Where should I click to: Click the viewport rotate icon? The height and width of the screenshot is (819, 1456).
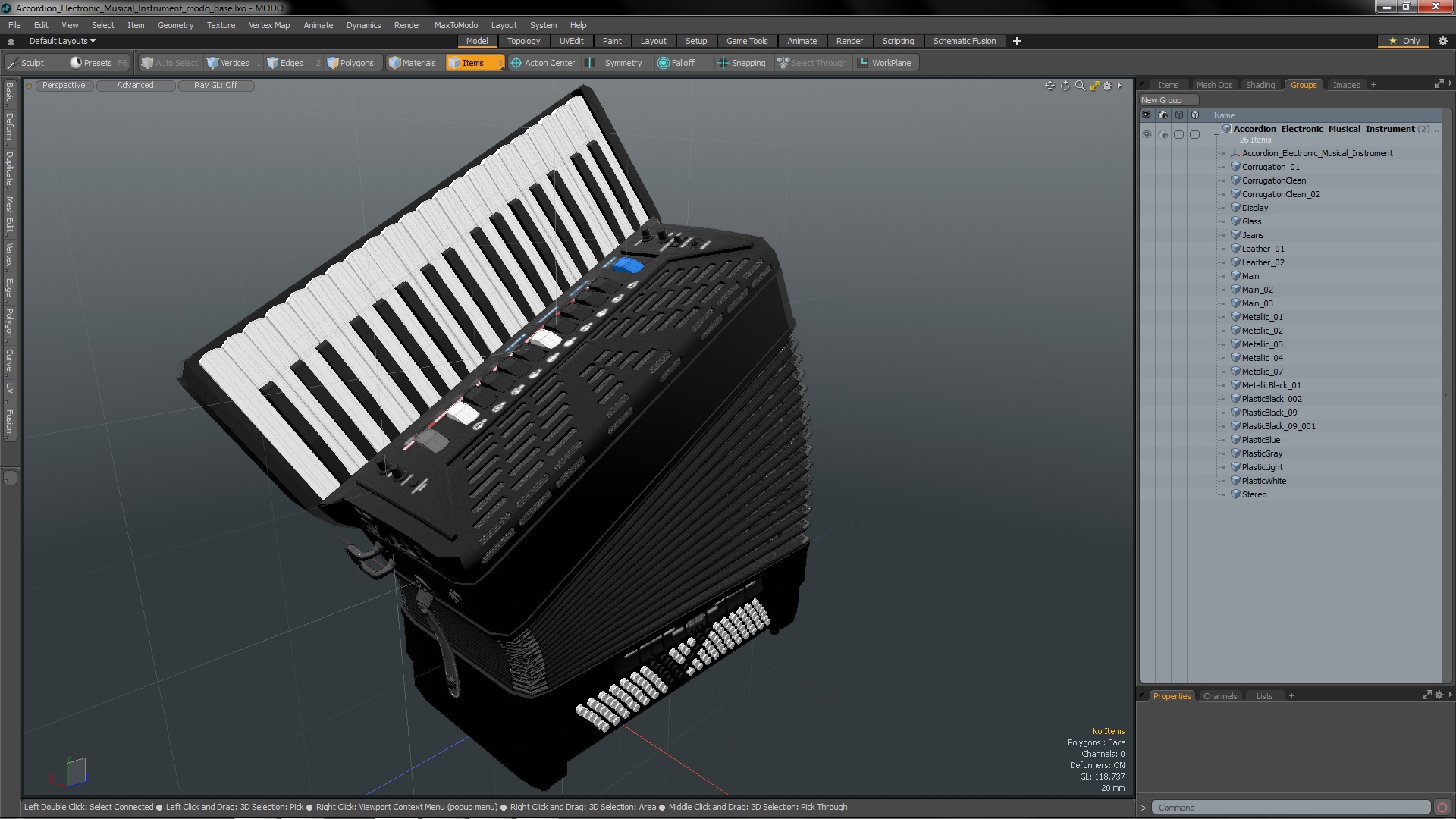[1065, 86]
